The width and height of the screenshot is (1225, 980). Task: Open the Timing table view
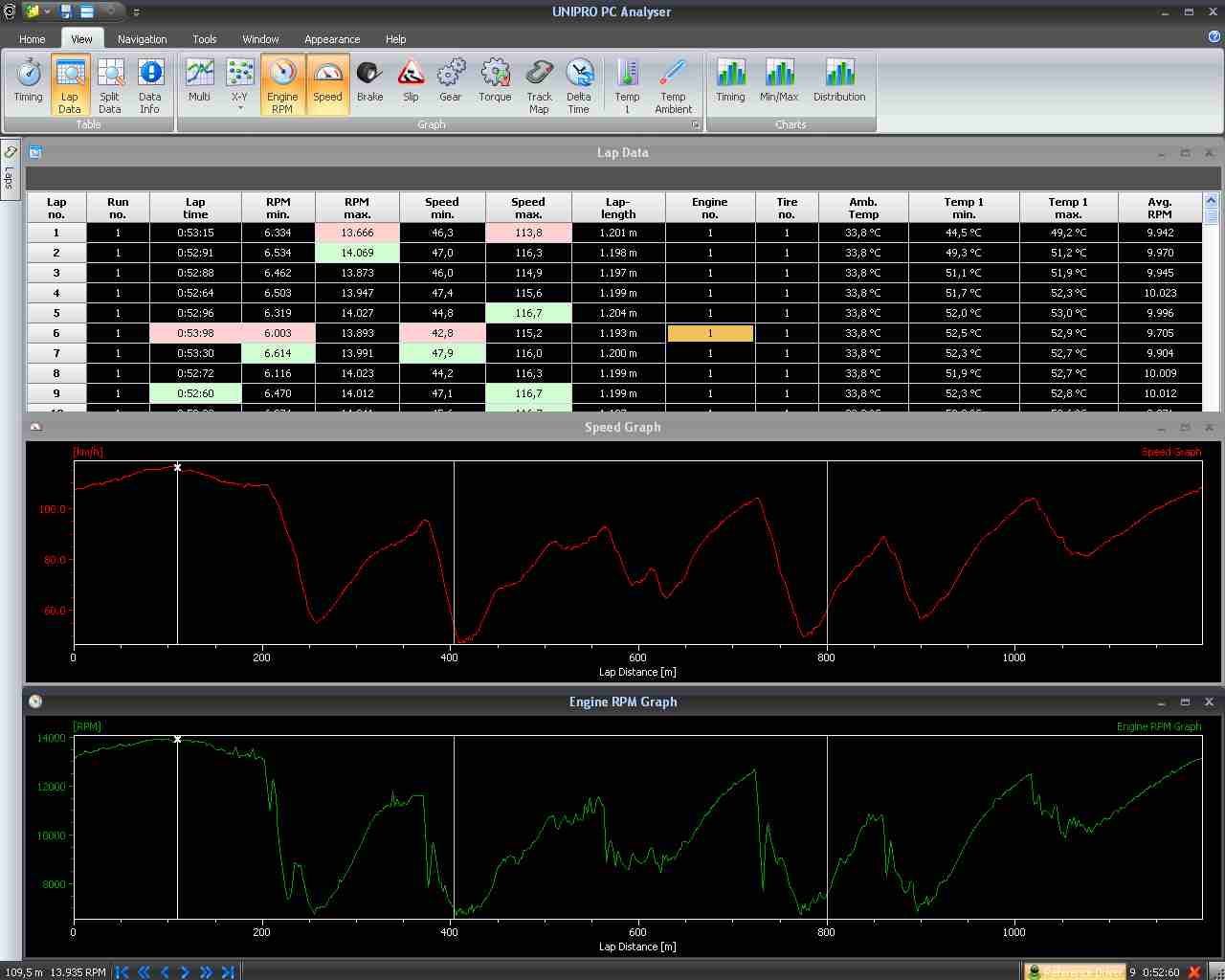[29, 82]
